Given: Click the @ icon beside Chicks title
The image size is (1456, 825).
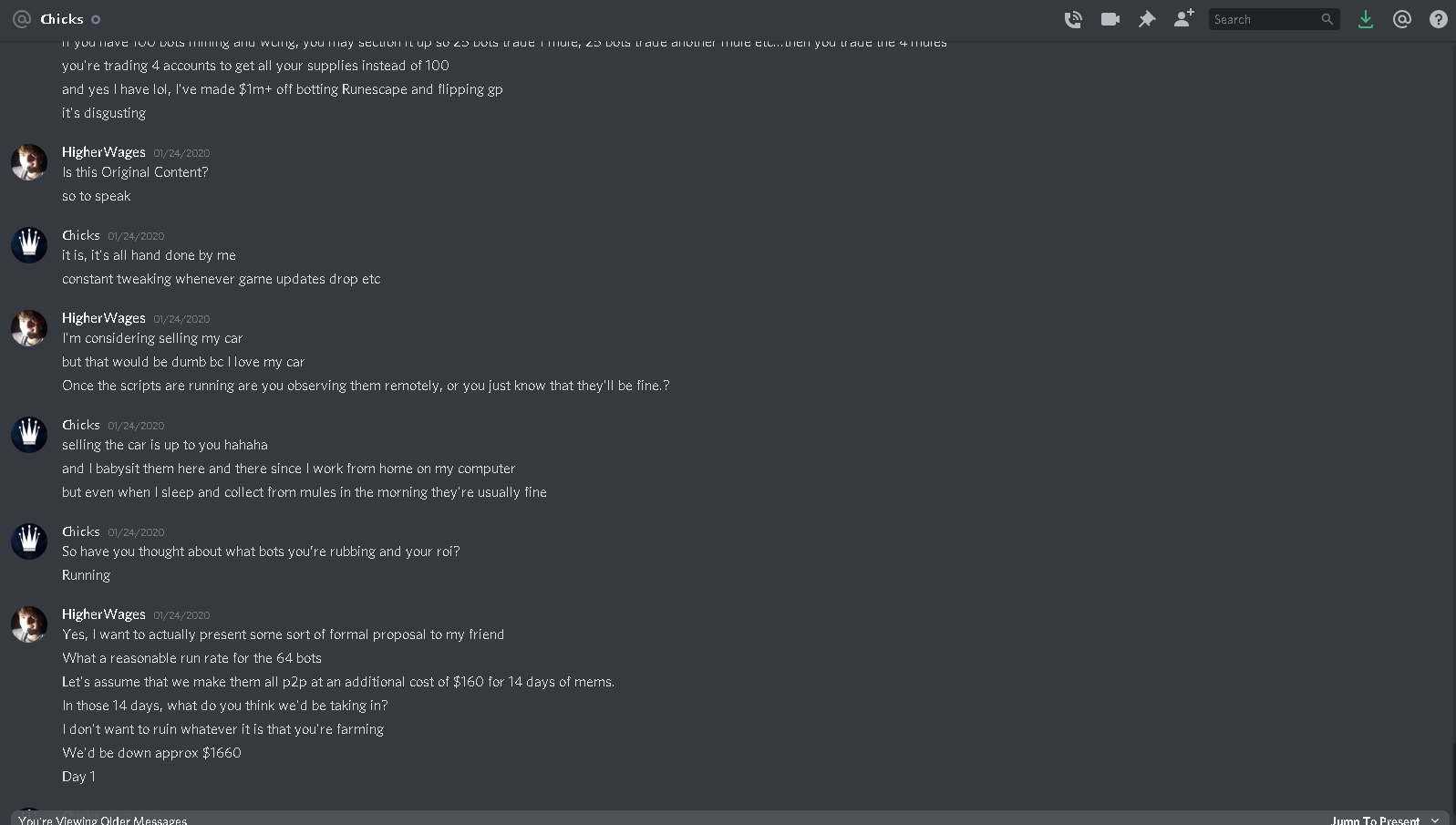Looking at the screenshot, I should (22, 19).
